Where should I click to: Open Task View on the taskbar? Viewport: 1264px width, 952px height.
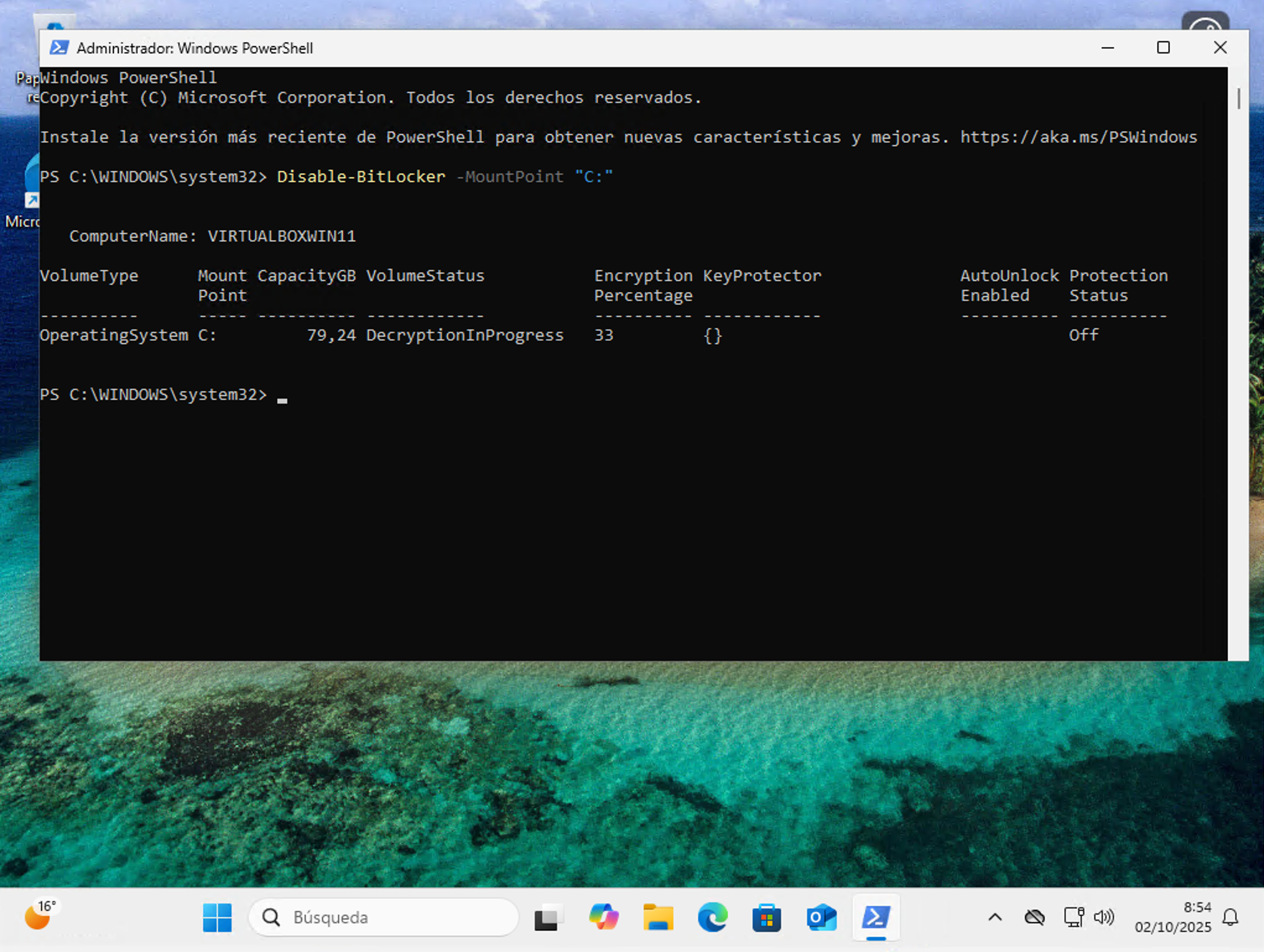[548, 917]
